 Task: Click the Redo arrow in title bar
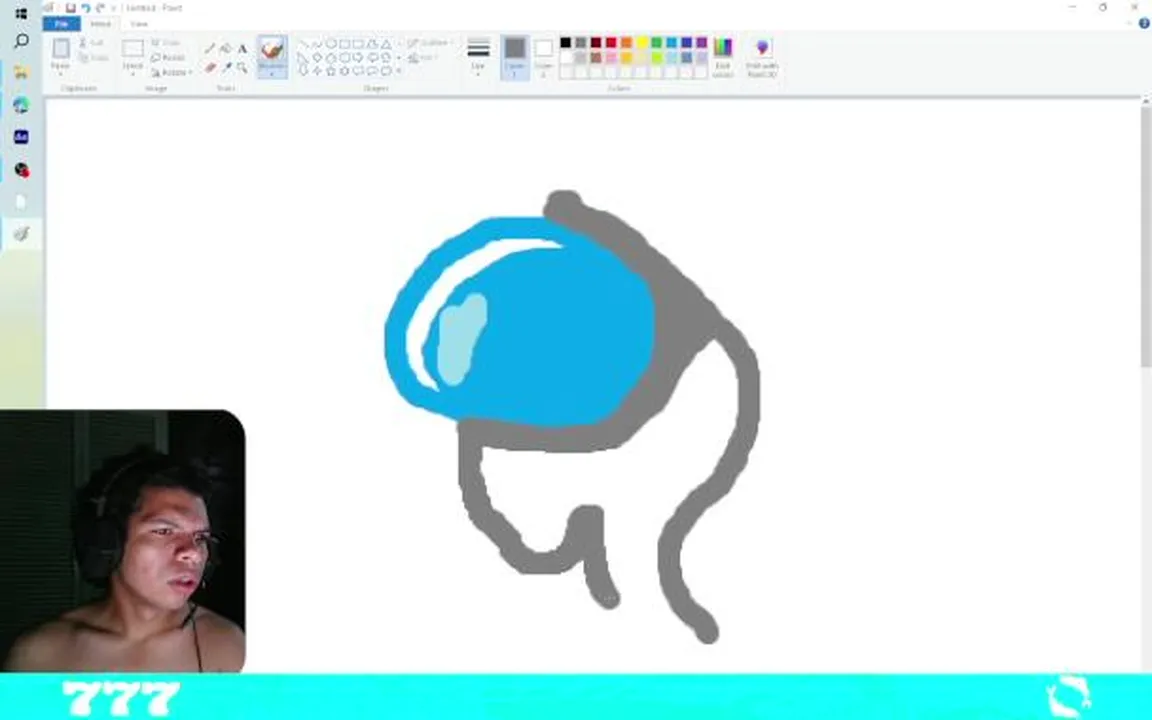click(100, 7)
